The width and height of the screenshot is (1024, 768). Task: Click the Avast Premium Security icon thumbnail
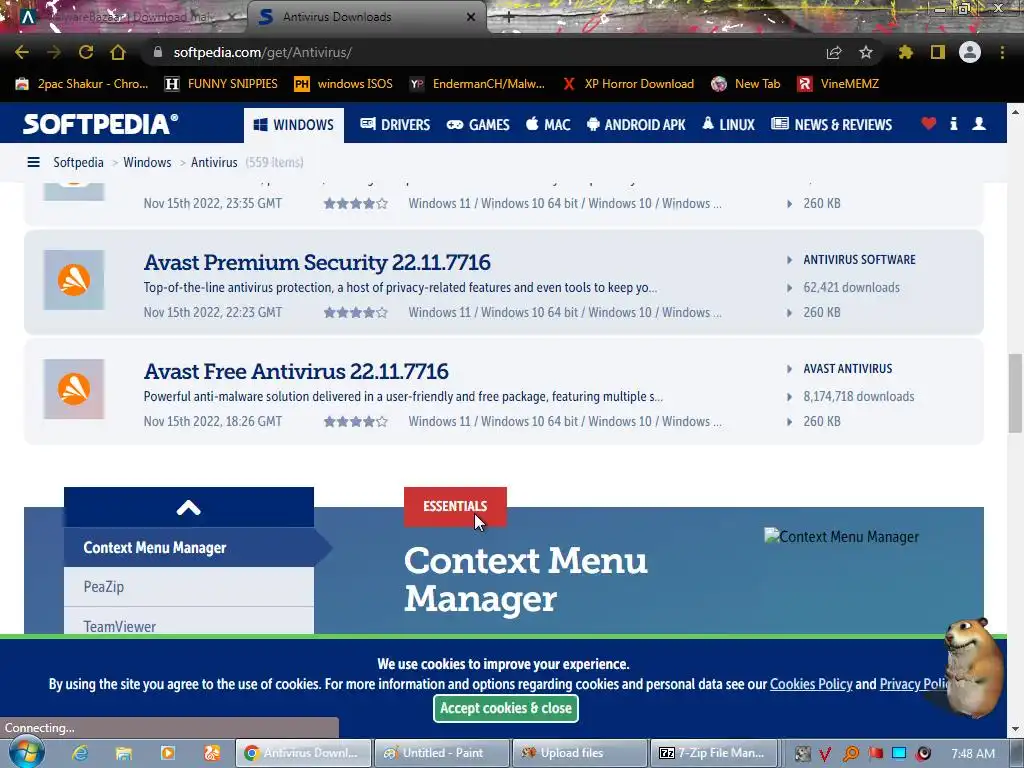pyautogui.click(x=74, y=280)
